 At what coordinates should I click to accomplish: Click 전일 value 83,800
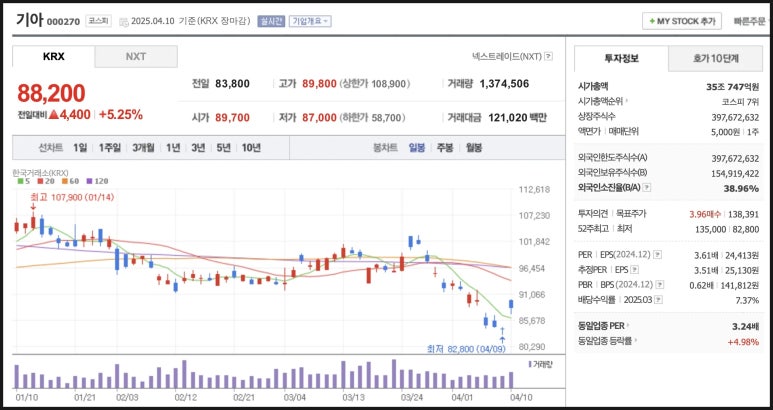pyautogui.click(x=232, y=84)
